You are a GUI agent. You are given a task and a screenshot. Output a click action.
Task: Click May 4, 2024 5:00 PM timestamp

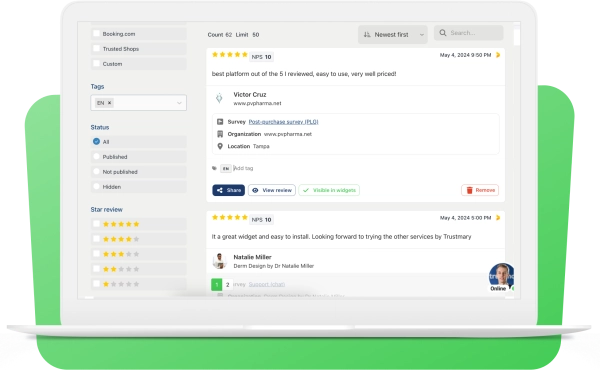pyautogui.click(x=465, y=218)
